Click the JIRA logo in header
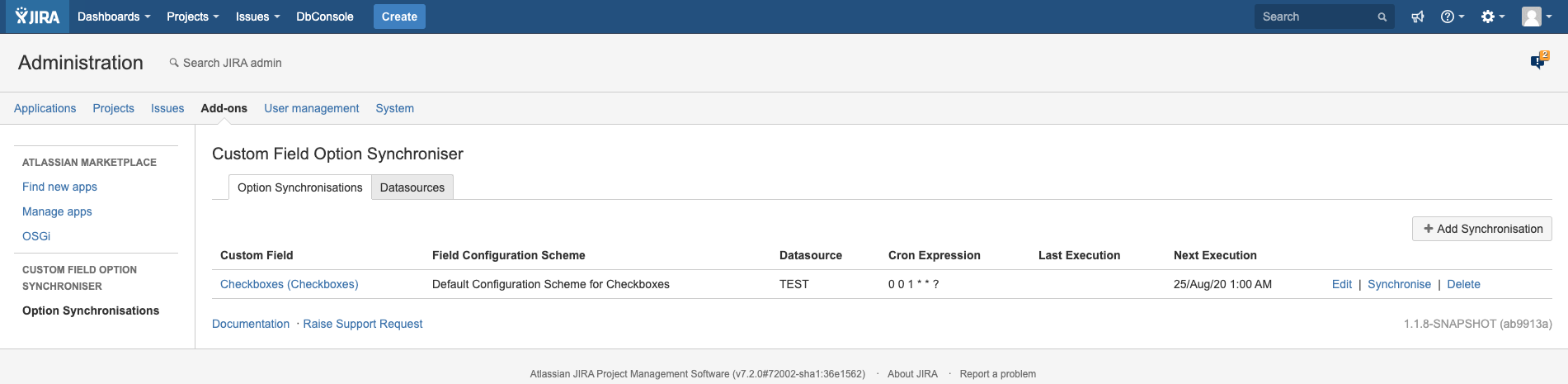 point(38,17)
